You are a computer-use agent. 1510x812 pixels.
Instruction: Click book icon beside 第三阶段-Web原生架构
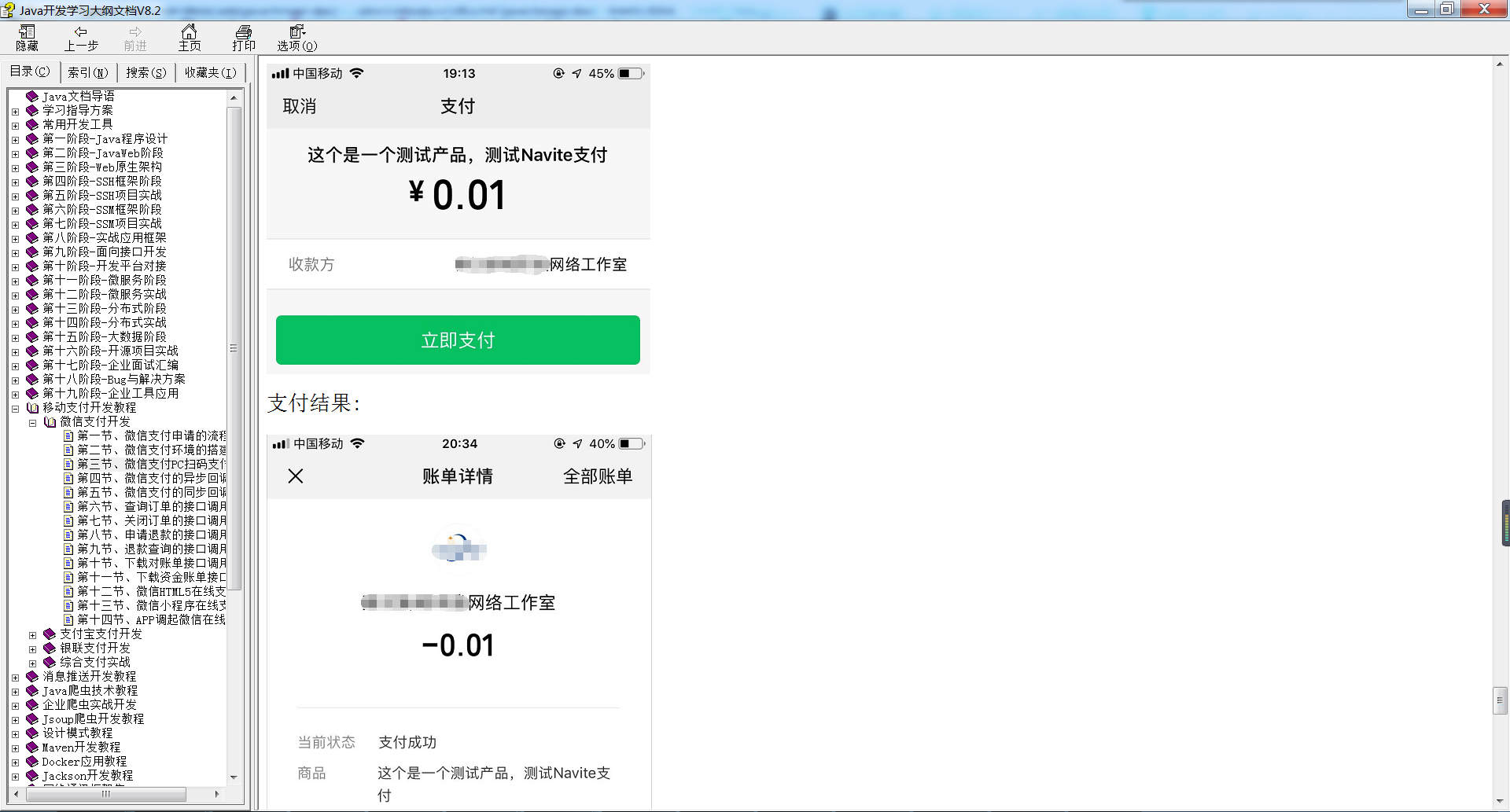tap(32, 167)
